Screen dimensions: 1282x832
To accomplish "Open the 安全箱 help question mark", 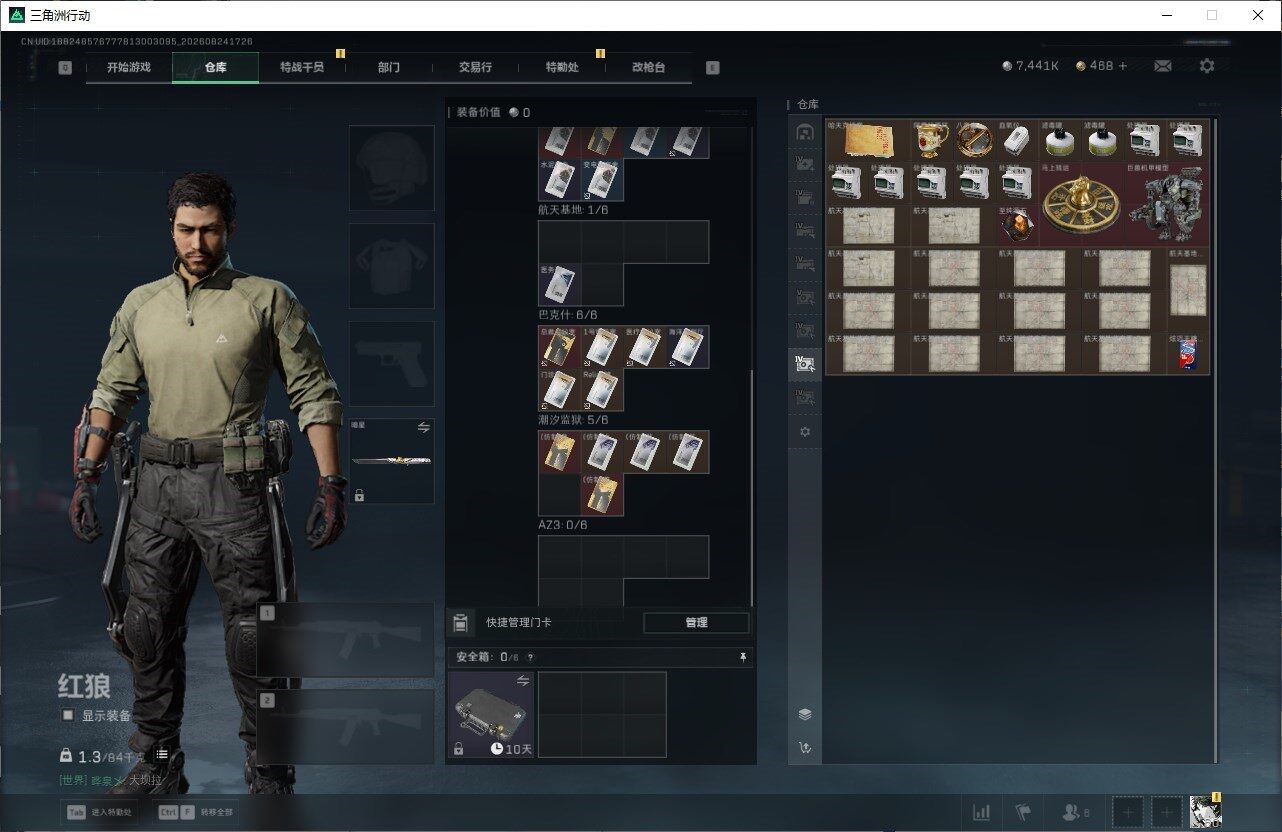I will tap(530, 657).
